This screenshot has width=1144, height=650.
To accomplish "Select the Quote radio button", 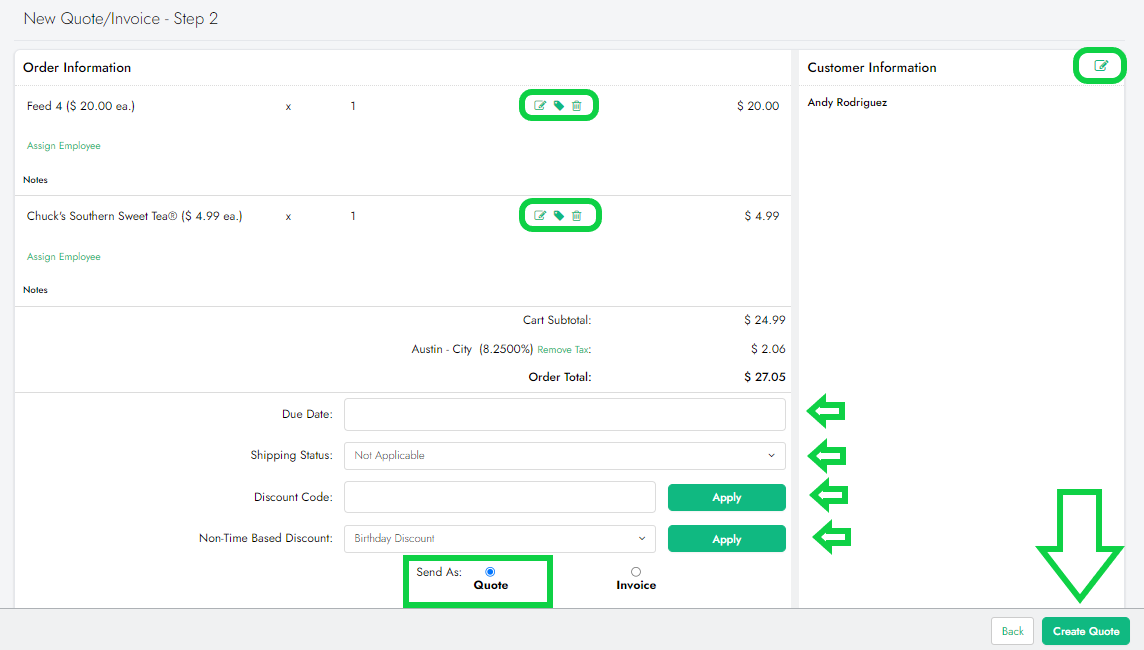I will (x=490, y=572).
